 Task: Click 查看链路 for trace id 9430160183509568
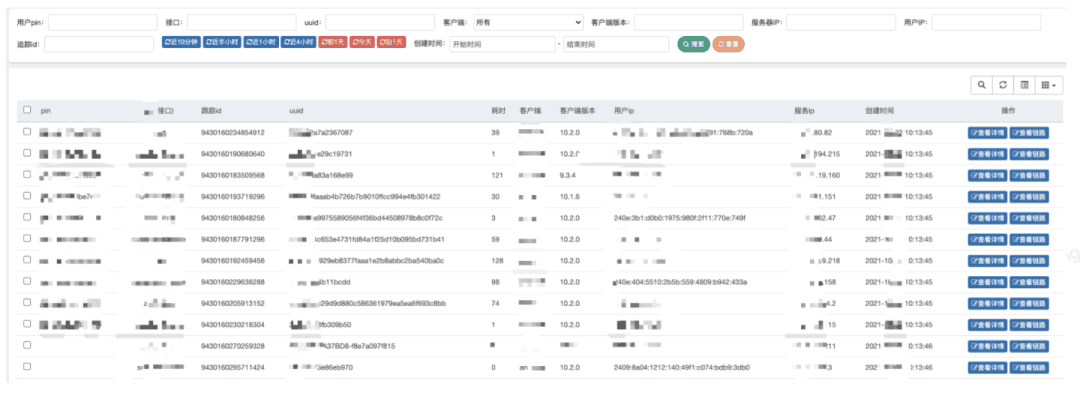tap(1029, 175)
